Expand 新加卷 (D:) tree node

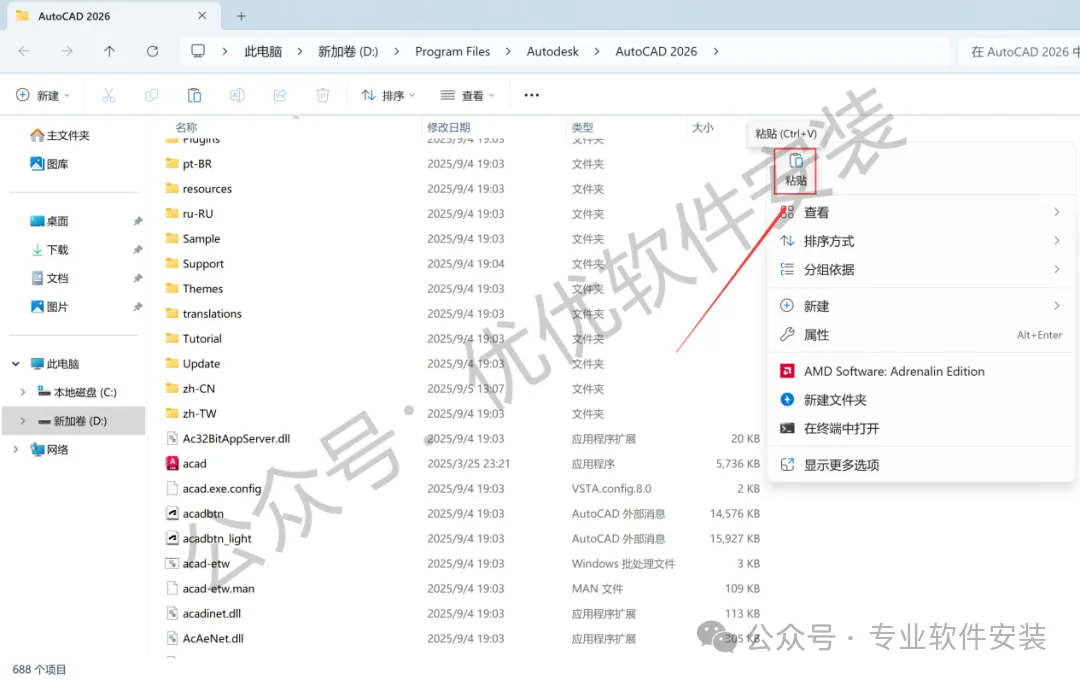(23, 421)
